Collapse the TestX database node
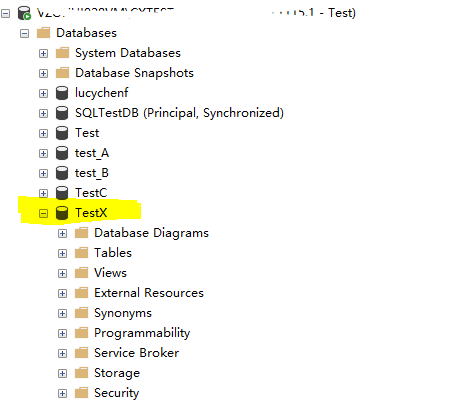The width and height of the screenshot is (457, 401). coord(43,213)
